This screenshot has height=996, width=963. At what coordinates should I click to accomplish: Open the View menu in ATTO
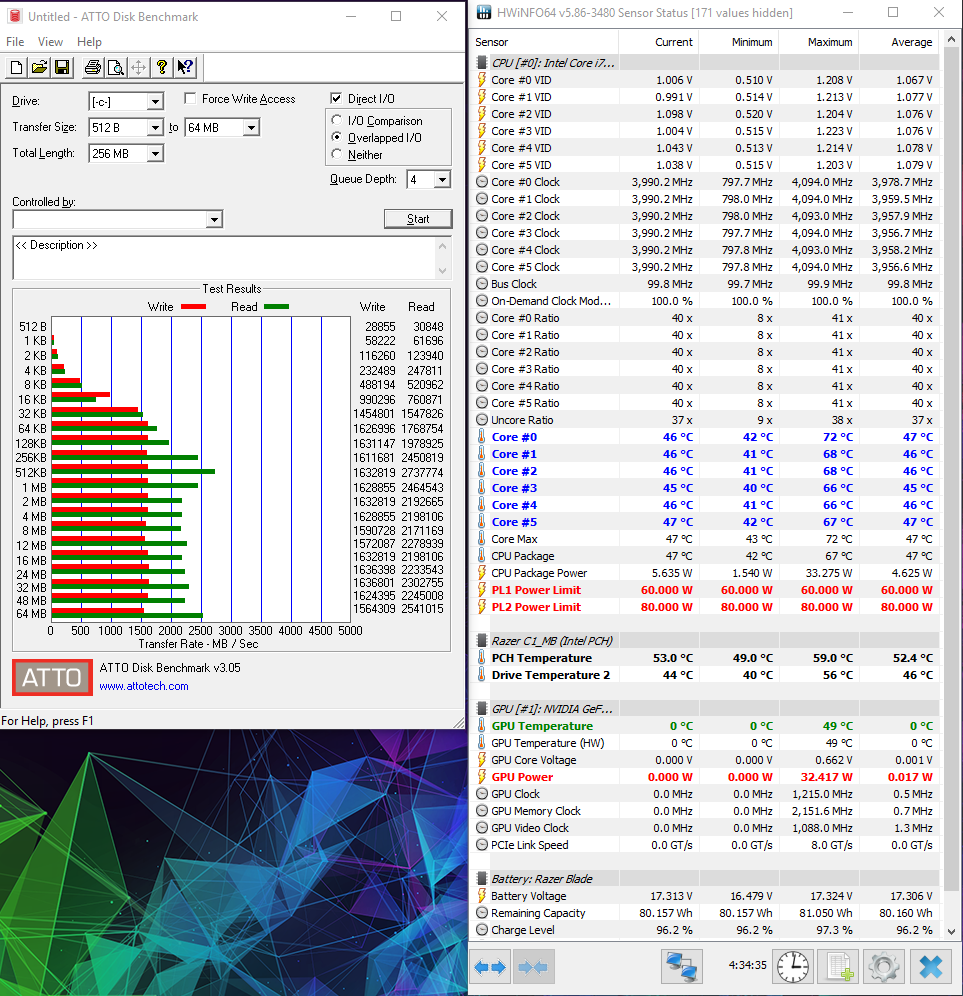(50, 42)
